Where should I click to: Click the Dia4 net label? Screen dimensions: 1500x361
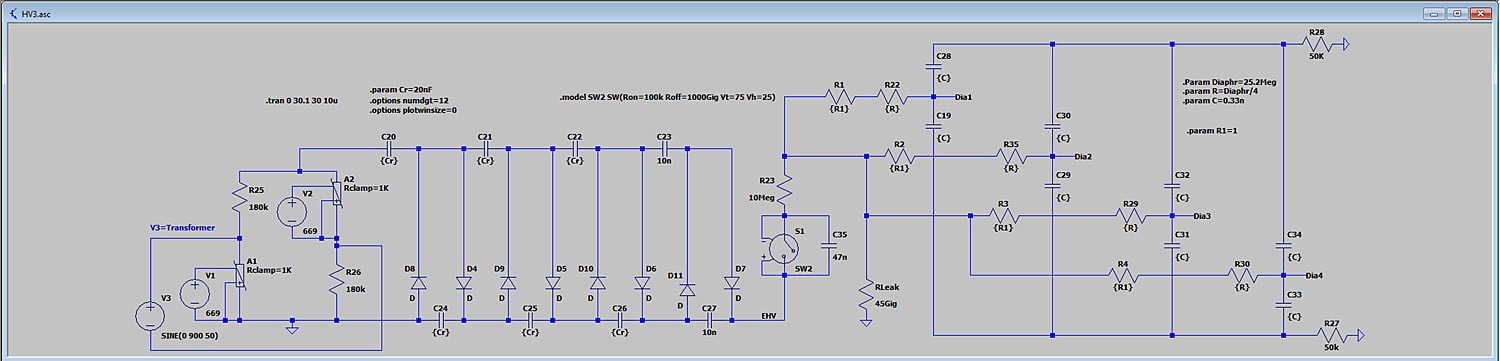(x=1315, y=275)
